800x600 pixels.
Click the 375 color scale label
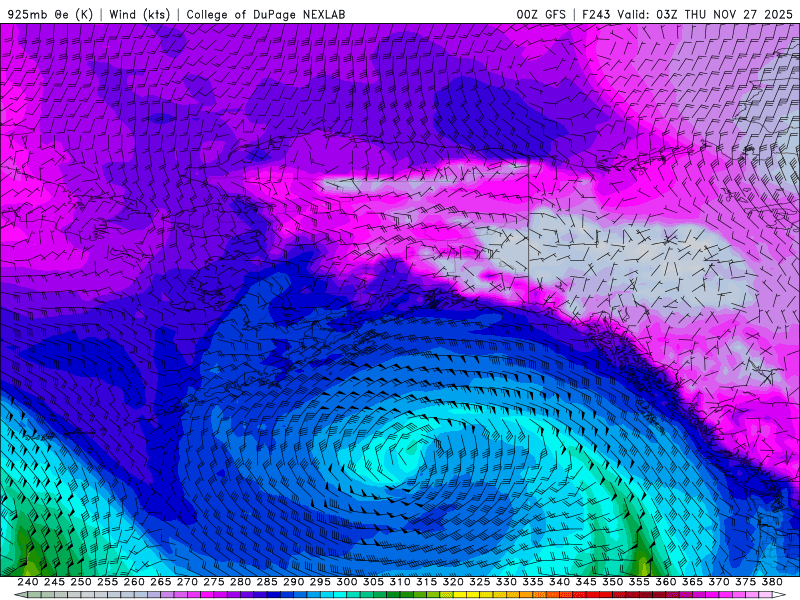coord(745,582)
